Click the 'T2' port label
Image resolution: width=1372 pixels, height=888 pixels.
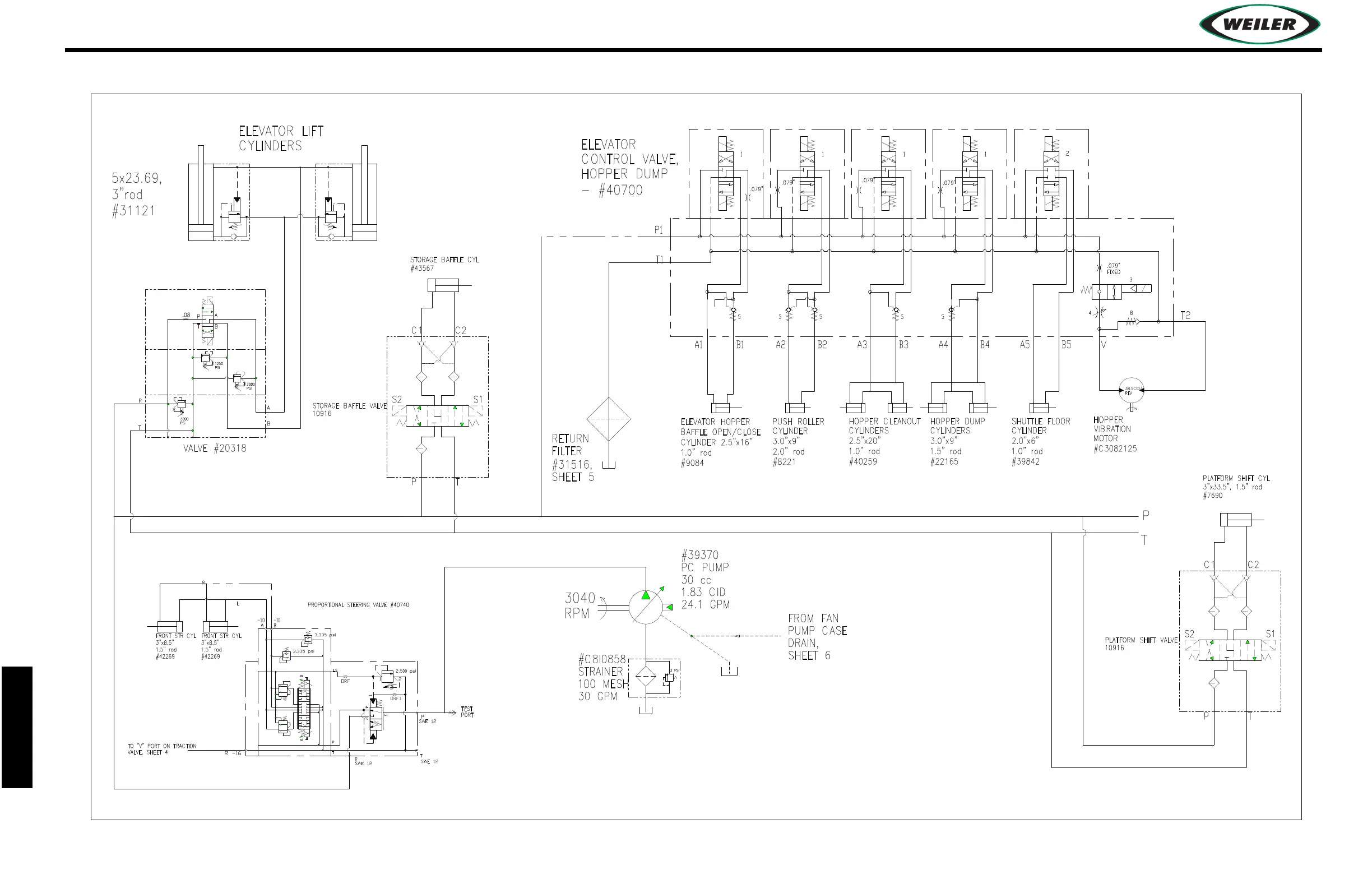[x=1185, y=316]
